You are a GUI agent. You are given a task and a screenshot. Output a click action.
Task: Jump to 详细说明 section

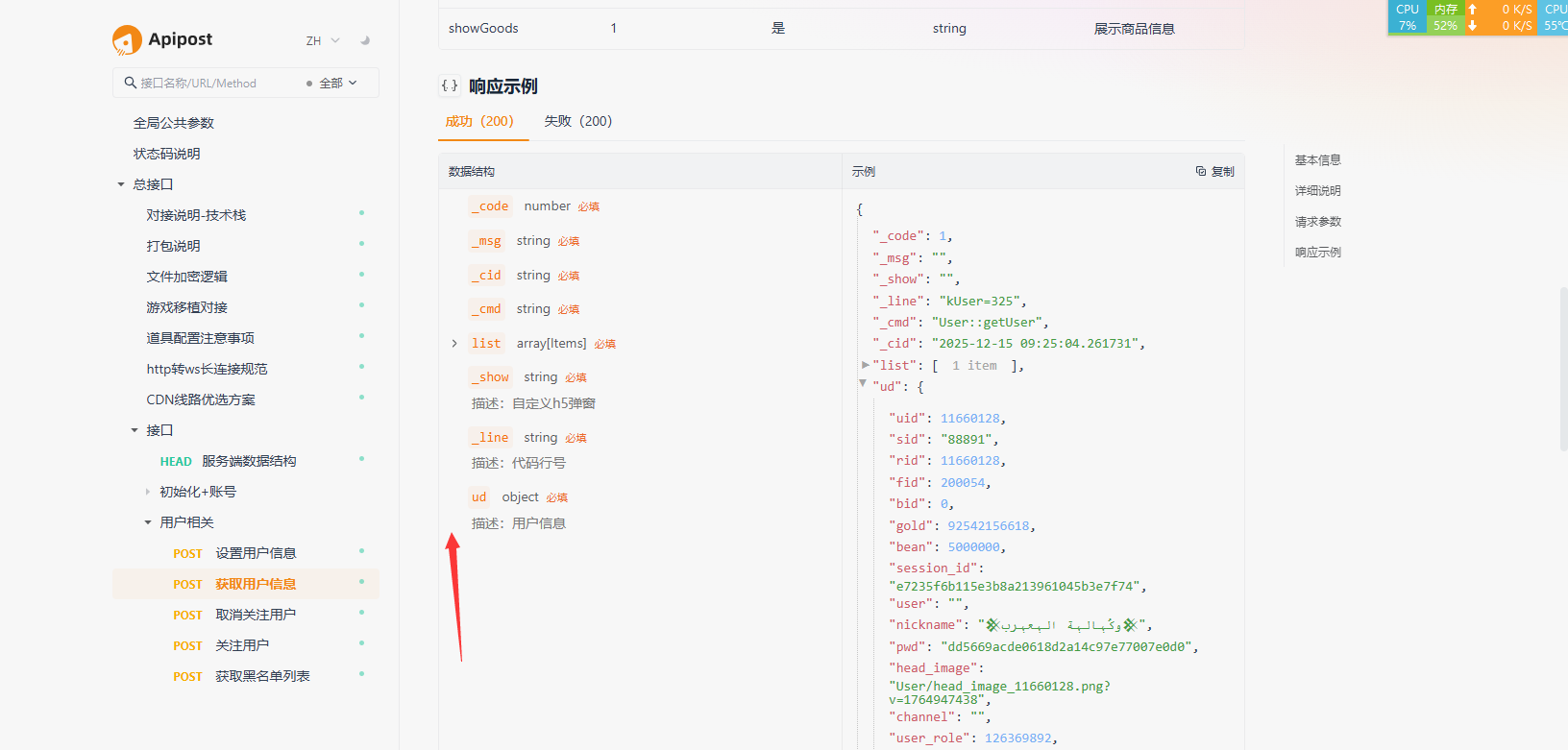[x=1317, y=191]
